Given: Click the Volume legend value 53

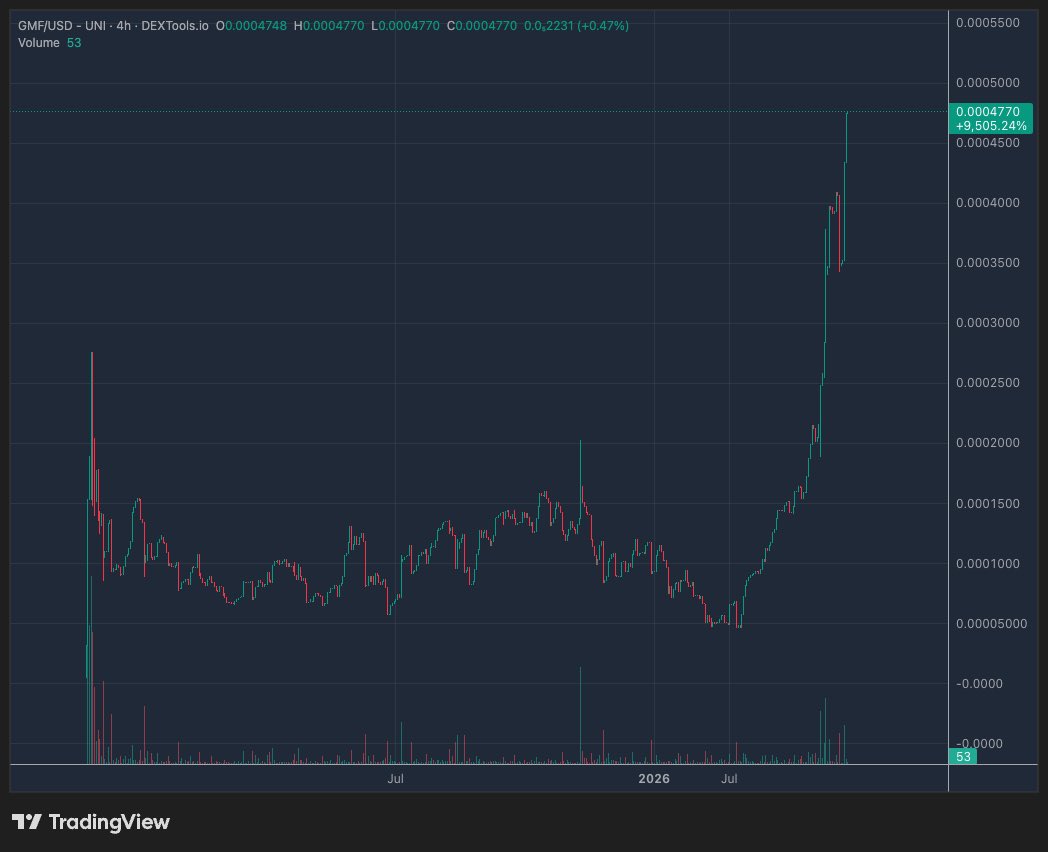Looking at the screenshot, I should (x=74, y=43).
